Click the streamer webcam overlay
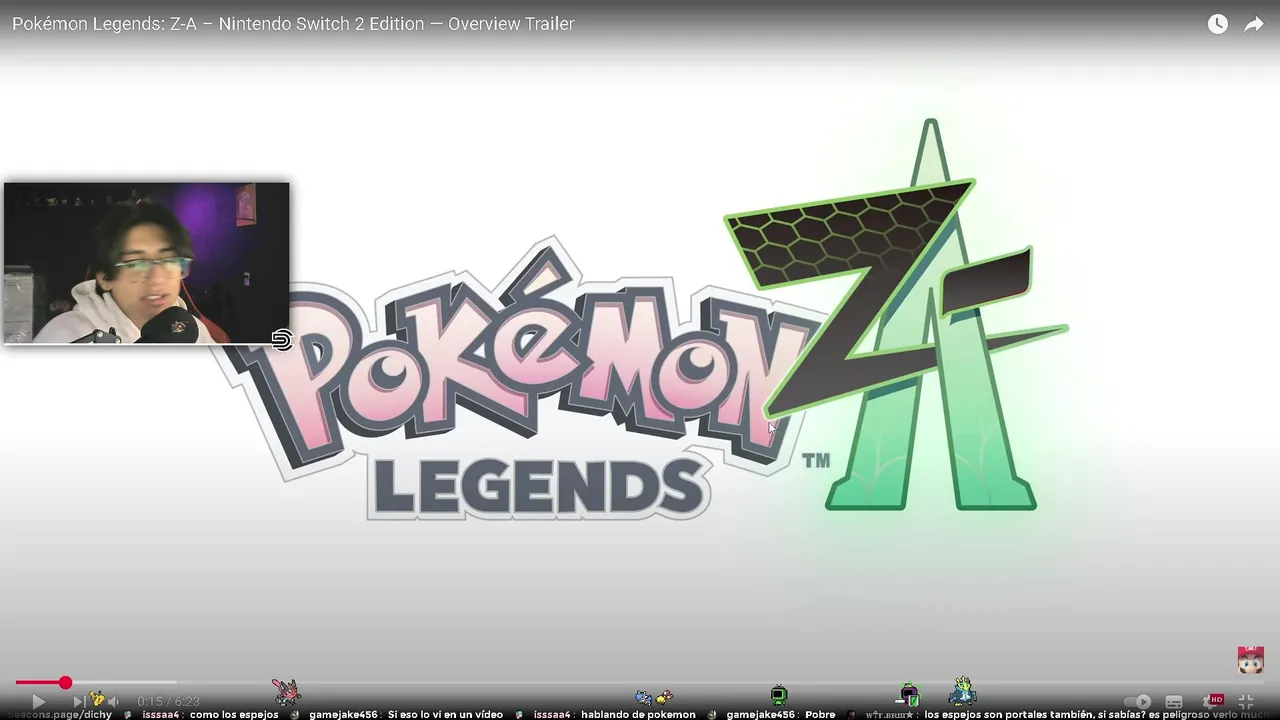 [x=146, y=263]
